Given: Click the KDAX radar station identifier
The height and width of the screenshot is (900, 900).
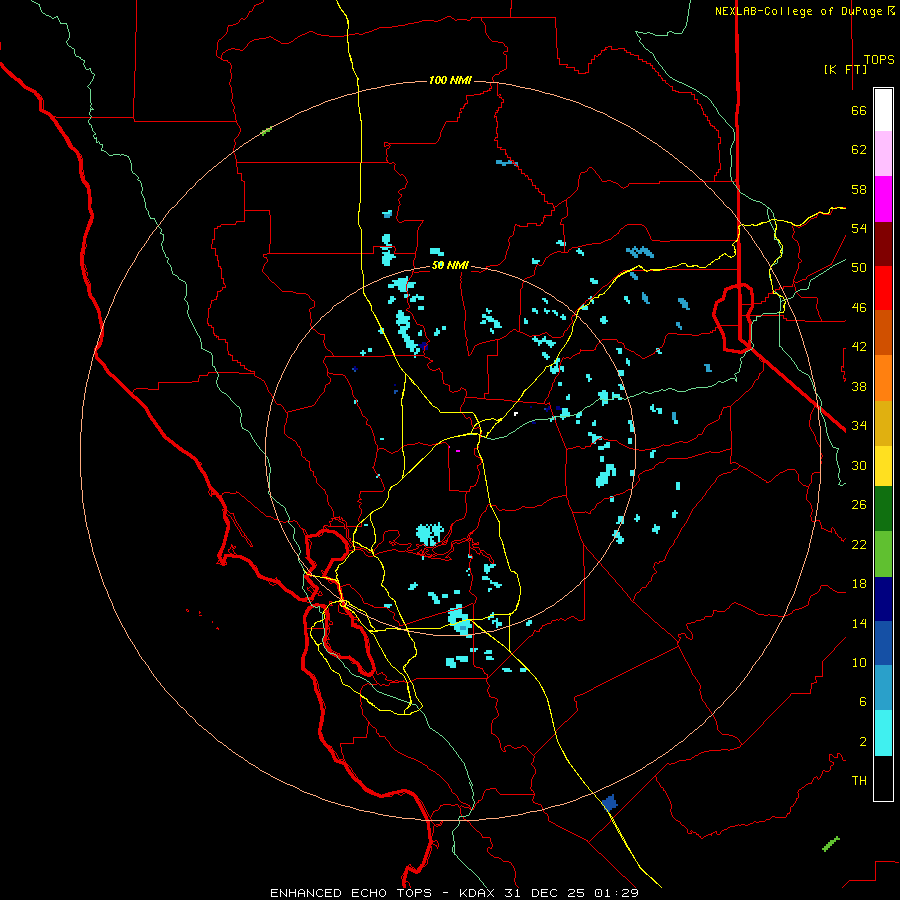Looking at the screenshot, I should [x=479, y=893].
